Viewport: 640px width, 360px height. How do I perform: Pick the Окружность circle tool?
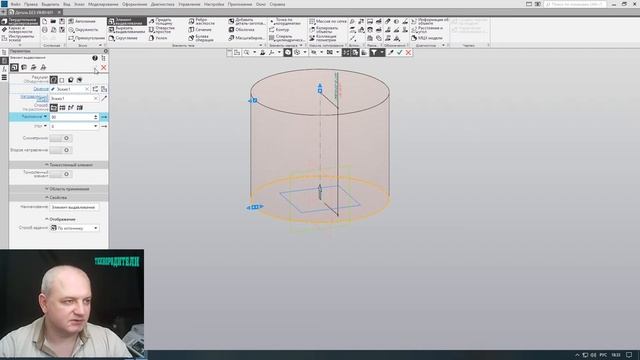(83, 30)
